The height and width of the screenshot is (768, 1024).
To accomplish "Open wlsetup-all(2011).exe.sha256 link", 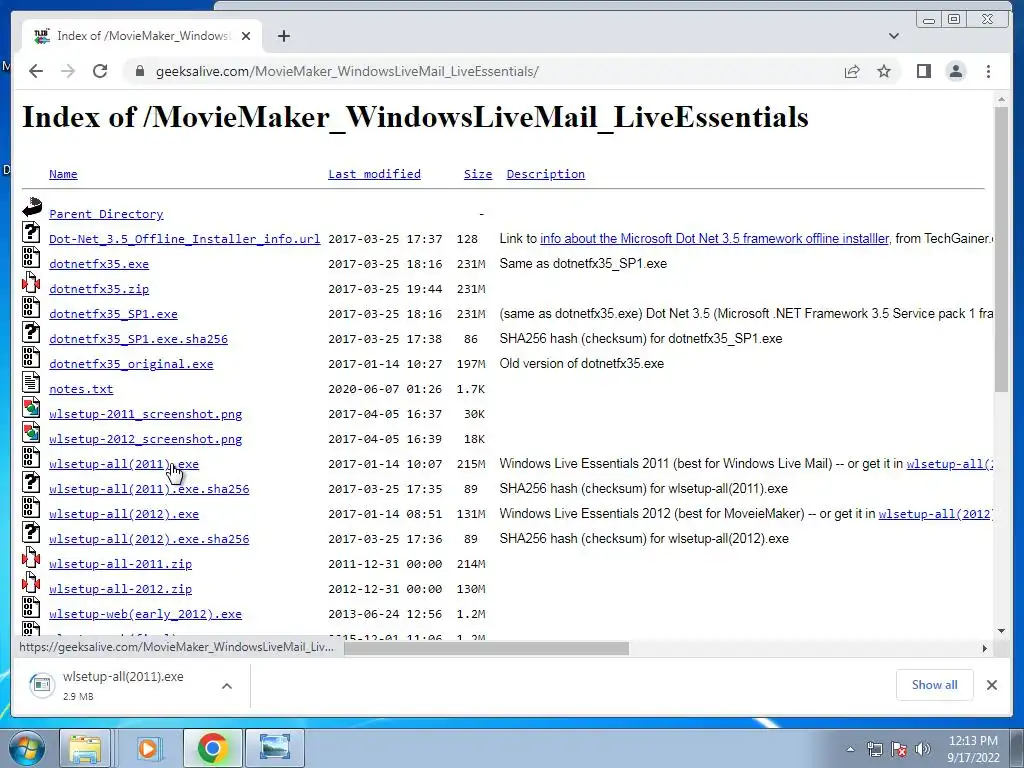I will click(x=149, y=489).
